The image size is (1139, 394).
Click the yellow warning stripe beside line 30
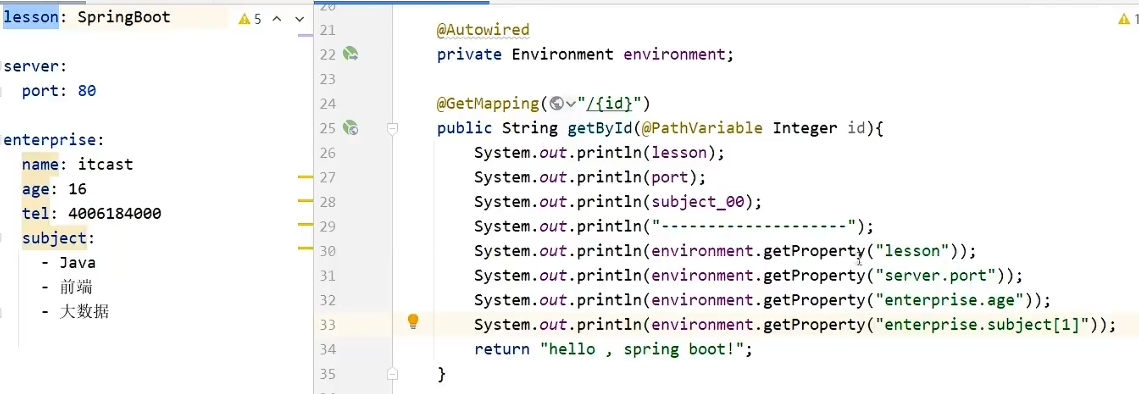pos(305,249)
